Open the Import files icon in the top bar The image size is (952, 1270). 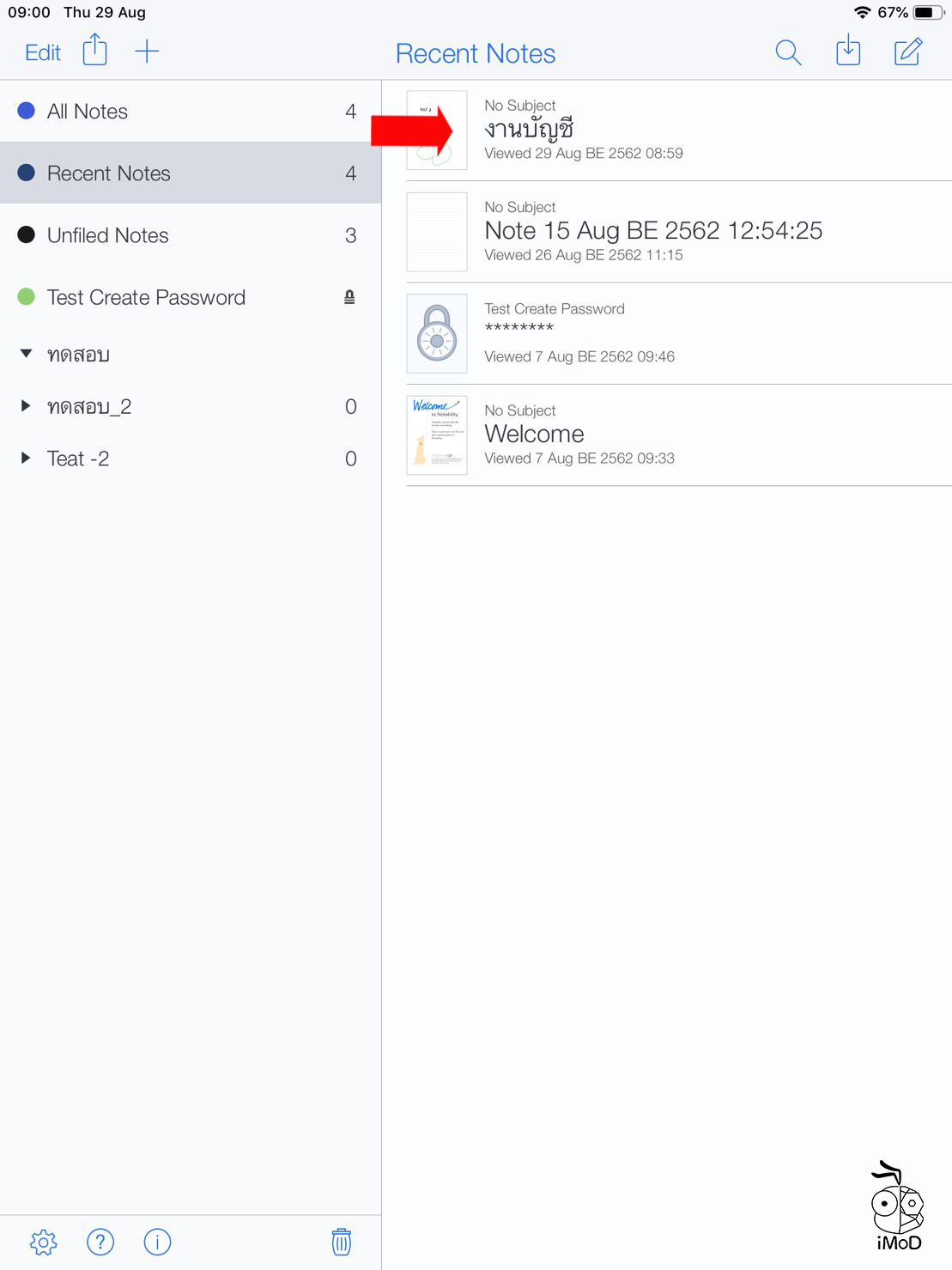tap(847, 52)
